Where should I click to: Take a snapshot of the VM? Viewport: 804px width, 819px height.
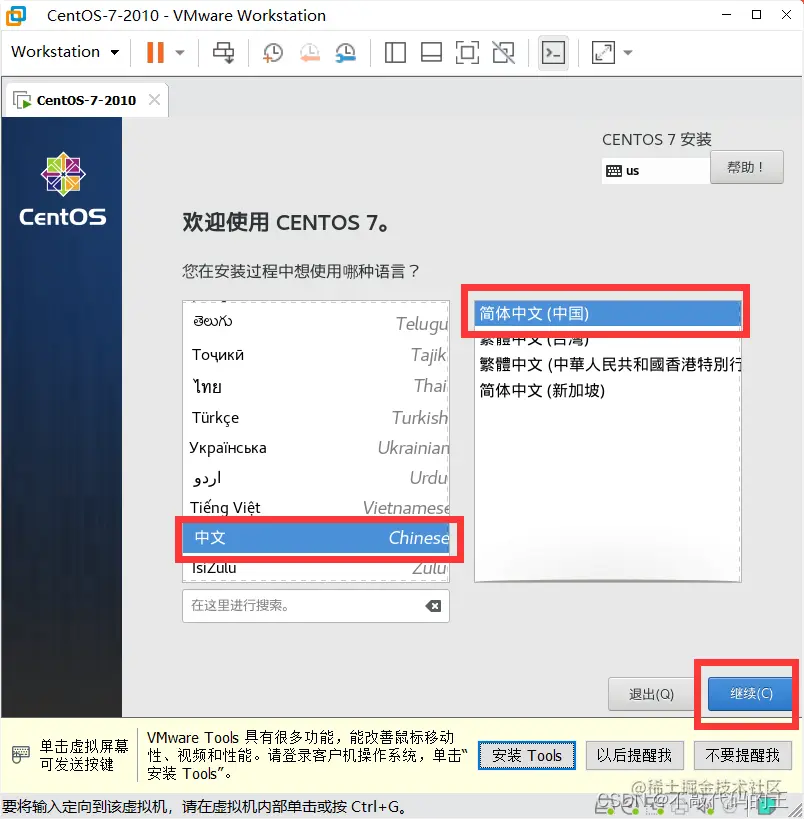(272, 52)
